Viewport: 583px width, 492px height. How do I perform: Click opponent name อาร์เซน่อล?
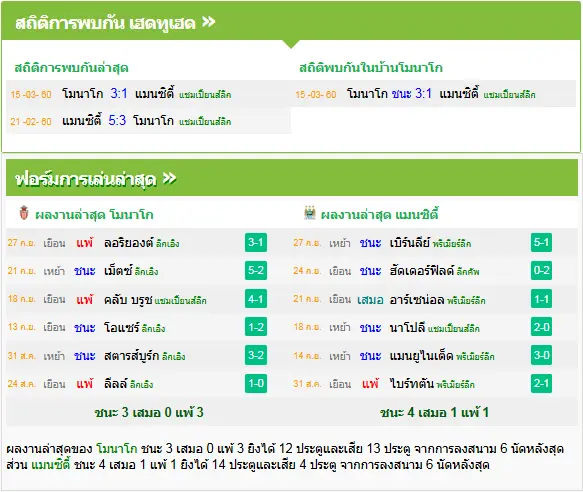(x=417, y=299)
